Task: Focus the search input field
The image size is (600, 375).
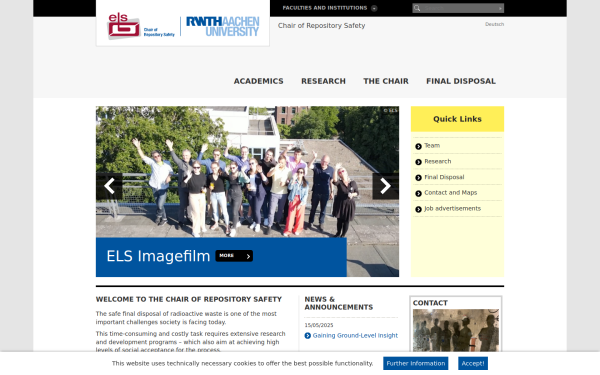Action: pyautogui.click(x=459, y=8)
